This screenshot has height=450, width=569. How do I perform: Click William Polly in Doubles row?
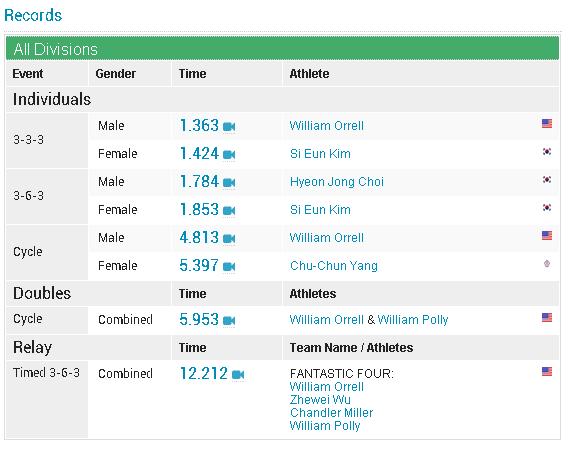413,320
